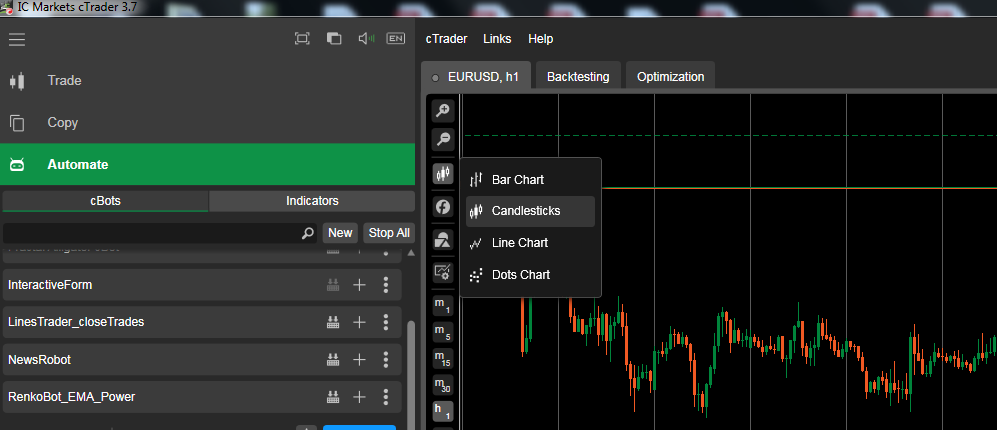Click the search magnifier icon
Viewport: 997px width, 430px height.
click(308, 233)
